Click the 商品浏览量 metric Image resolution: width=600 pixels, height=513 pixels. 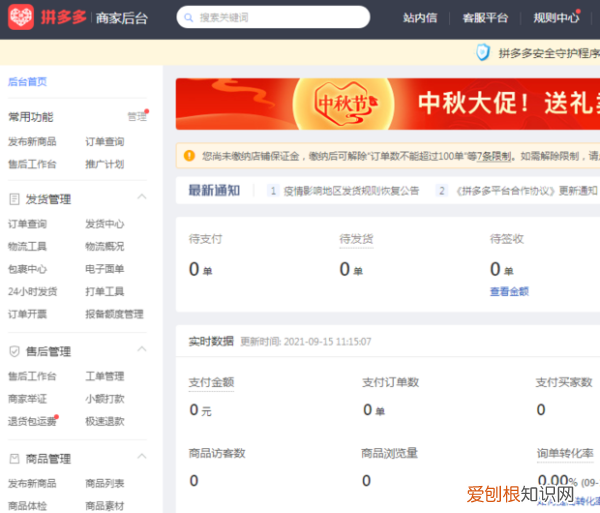[x=390, y=453]
